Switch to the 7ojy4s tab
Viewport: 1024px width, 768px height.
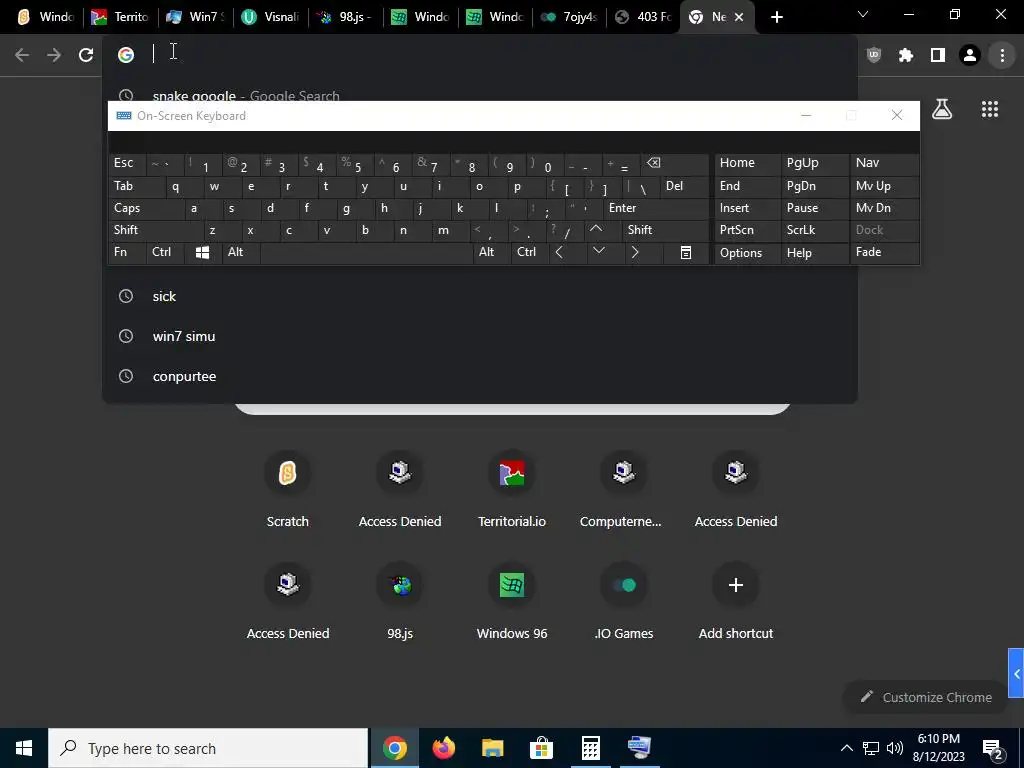(x=570, y=17)
